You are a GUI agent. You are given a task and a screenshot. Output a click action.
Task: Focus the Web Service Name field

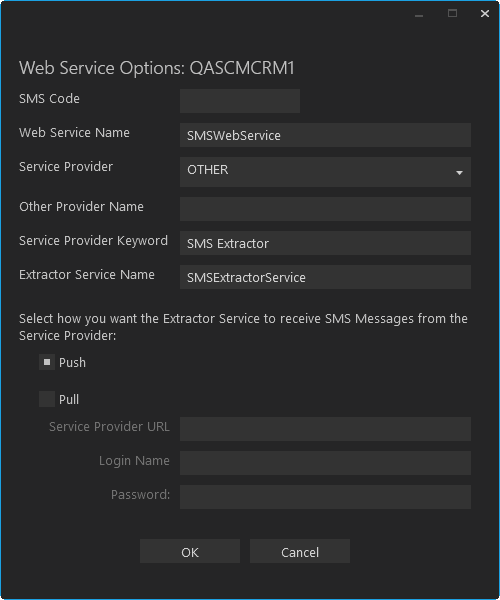click(325, 135)
